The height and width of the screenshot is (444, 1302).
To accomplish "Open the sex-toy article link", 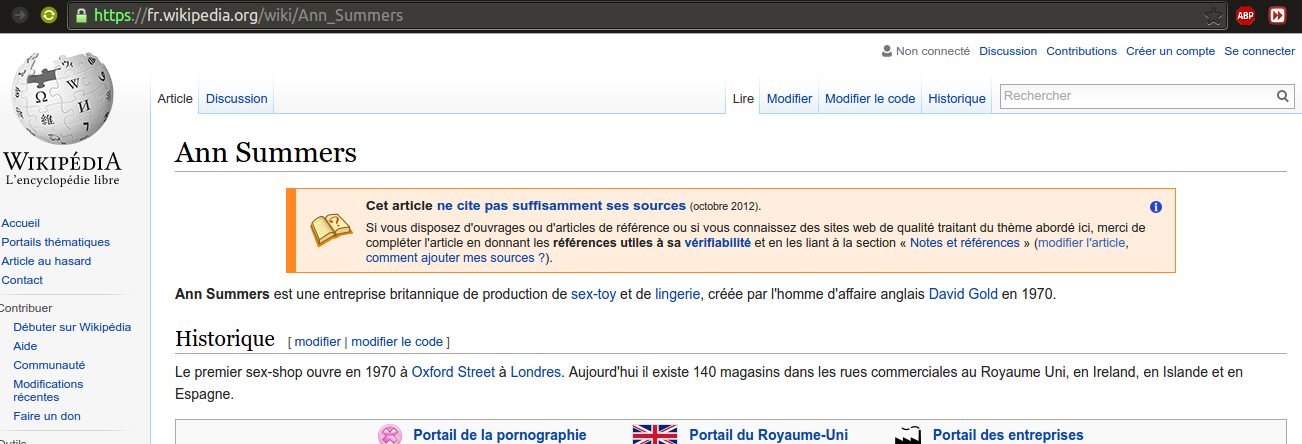I will [x=593, y=294].
